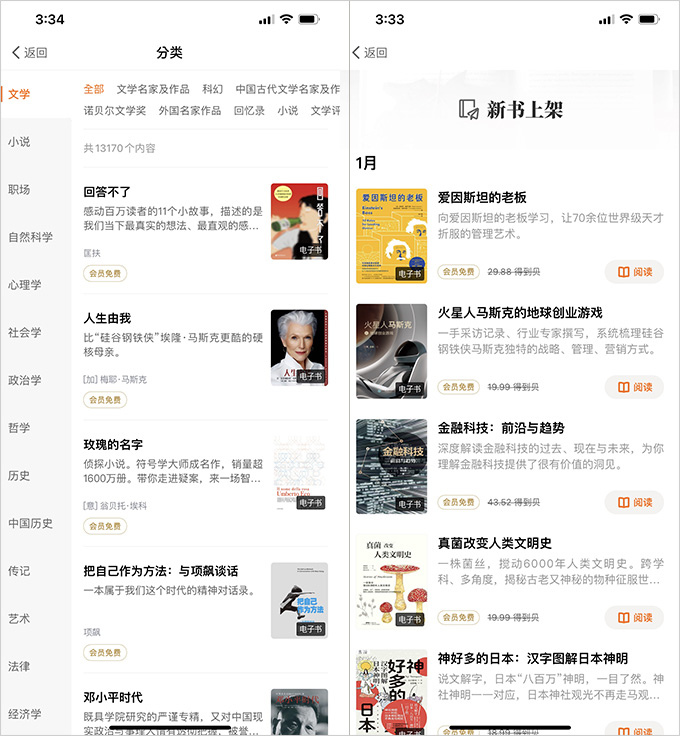Open the 金融科技 book cover
This screenshot has width=680, height=736.
391,467
